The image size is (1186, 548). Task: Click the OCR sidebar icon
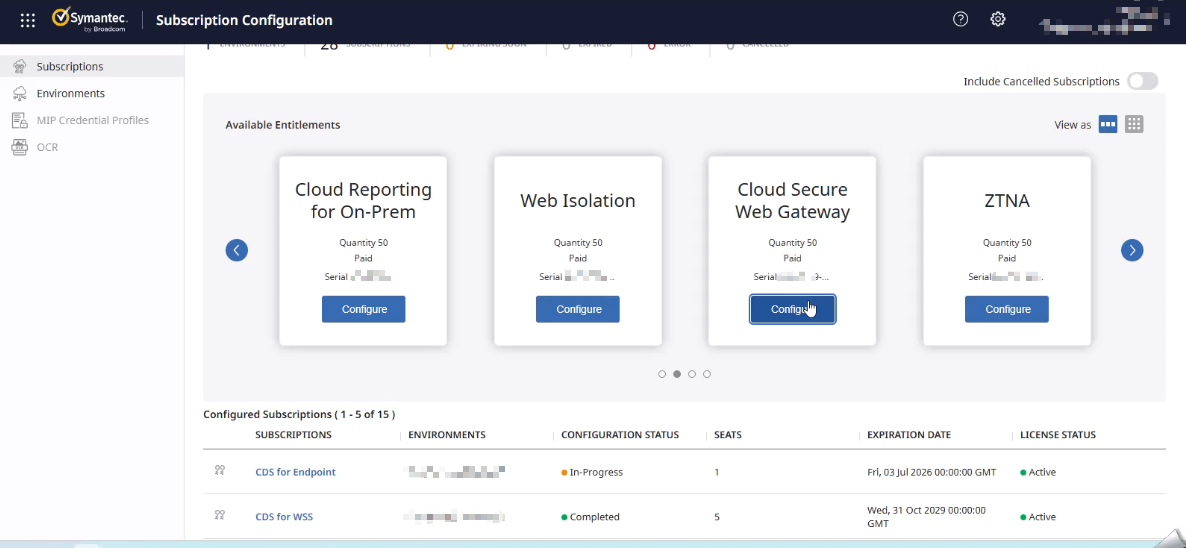coord(20,147)
